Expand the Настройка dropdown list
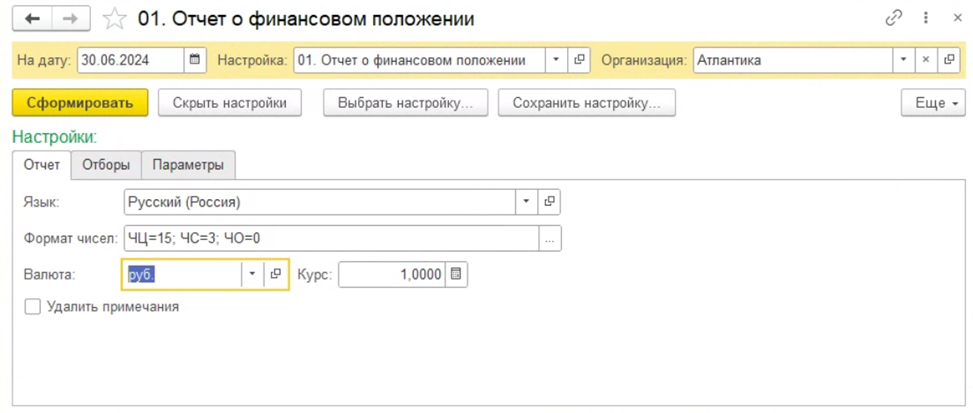Image resolution: width=973 pixels, height=413 pixels. 557,60
